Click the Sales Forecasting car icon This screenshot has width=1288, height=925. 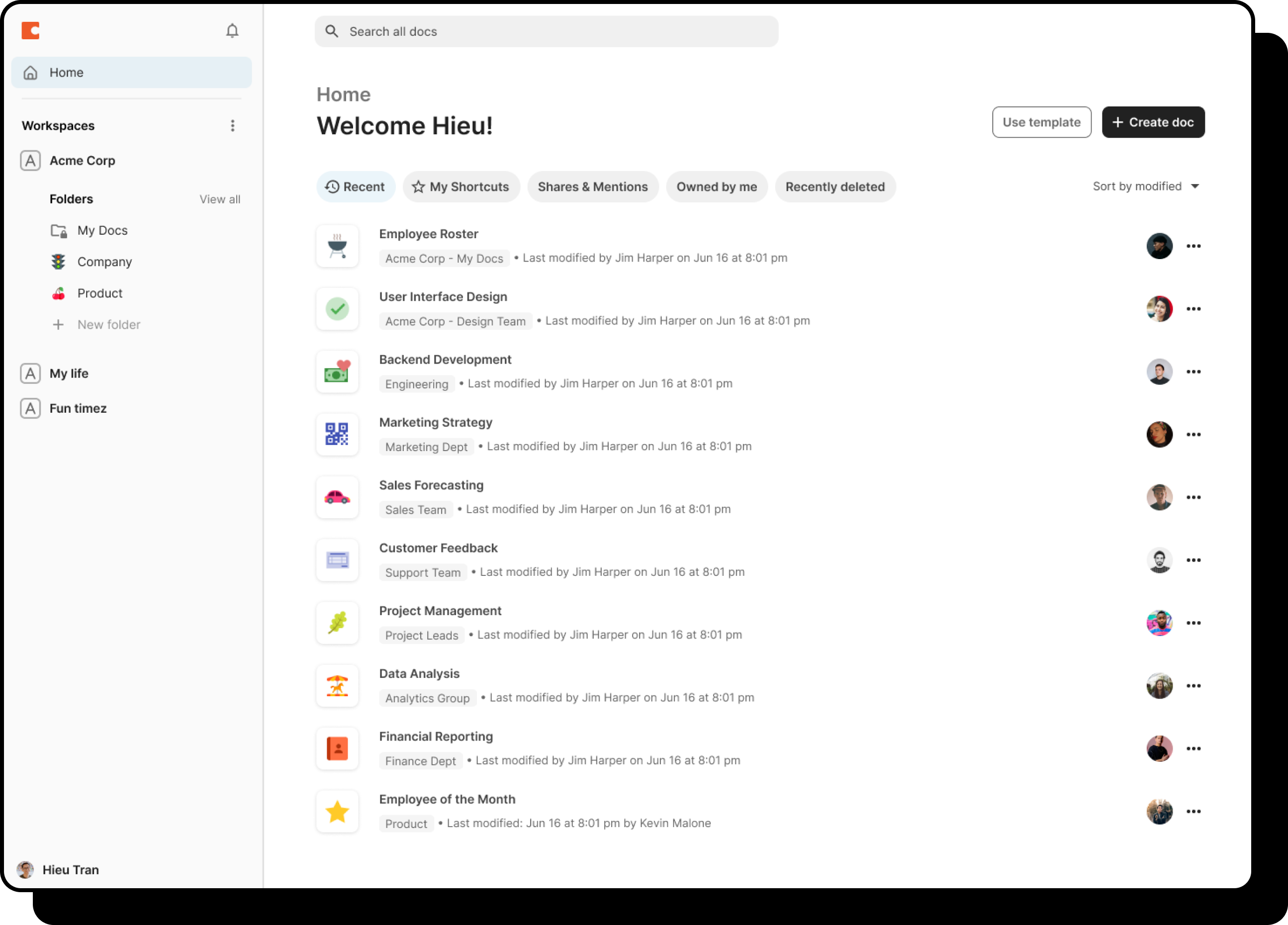coord(337,497)
